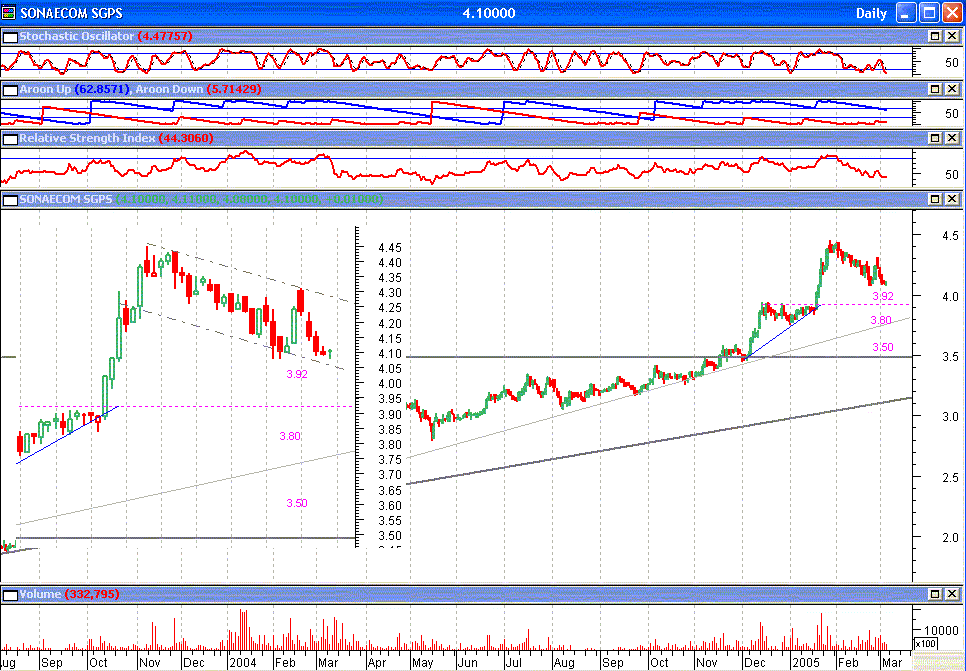Maximize the main chart window
The image size is (966, 671).
[x=929, y=13]
